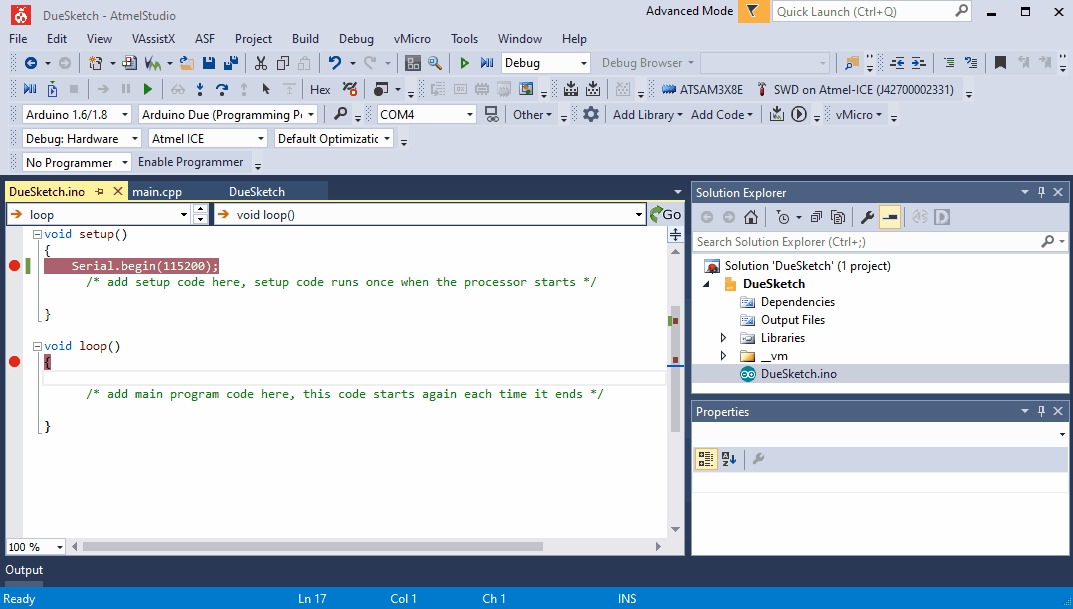This screenshot has width=1073, height=609.
Task: Click the Quick Launch search field
Action: 872,12
